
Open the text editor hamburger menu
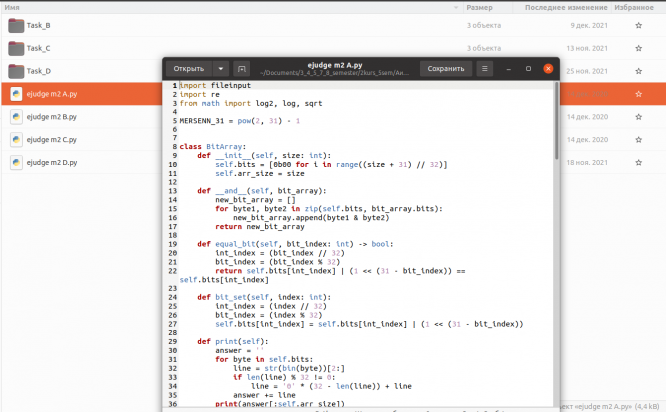[x=485, y=69]
